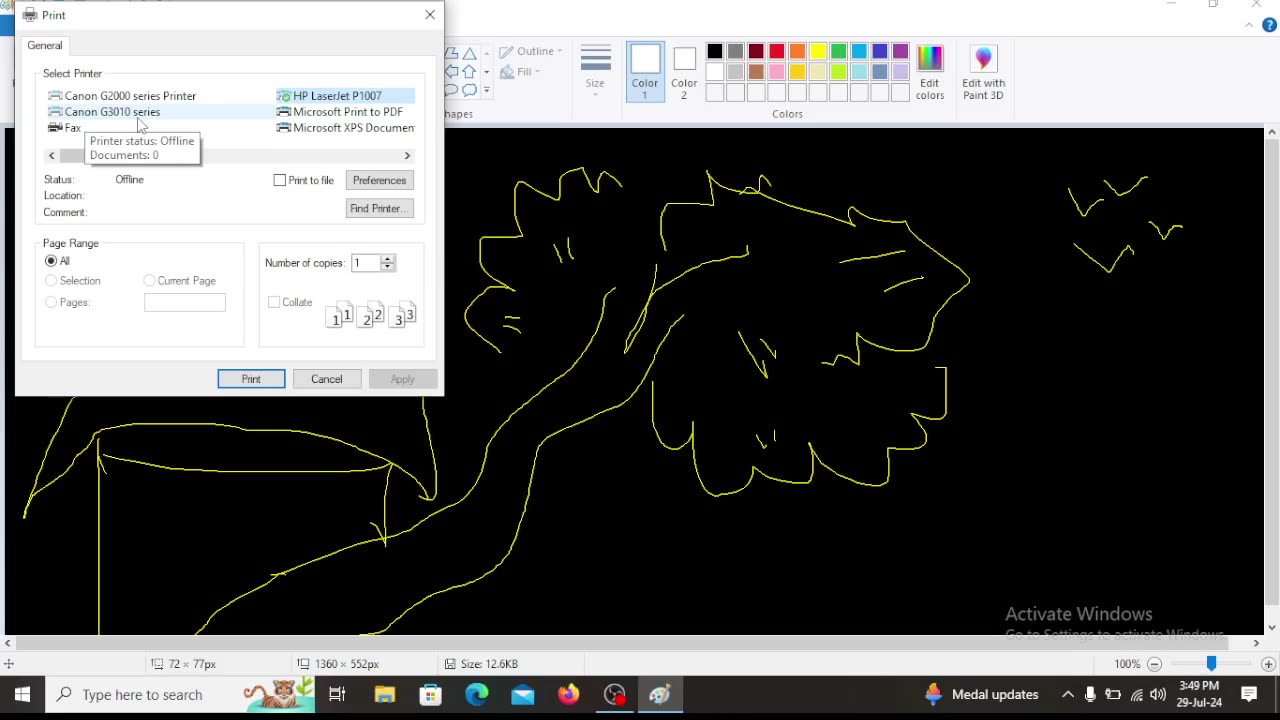Open File Explorer from the taskbar

tap(385, 694)
